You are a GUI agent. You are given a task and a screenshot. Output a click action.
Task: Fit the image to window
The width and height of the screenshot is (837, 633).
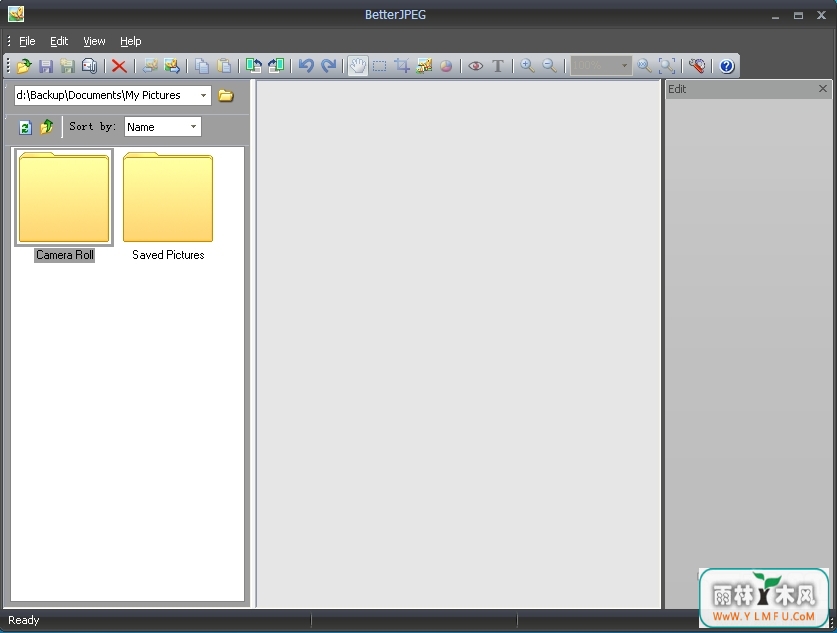pyautogui.click(x=667, y=66)
